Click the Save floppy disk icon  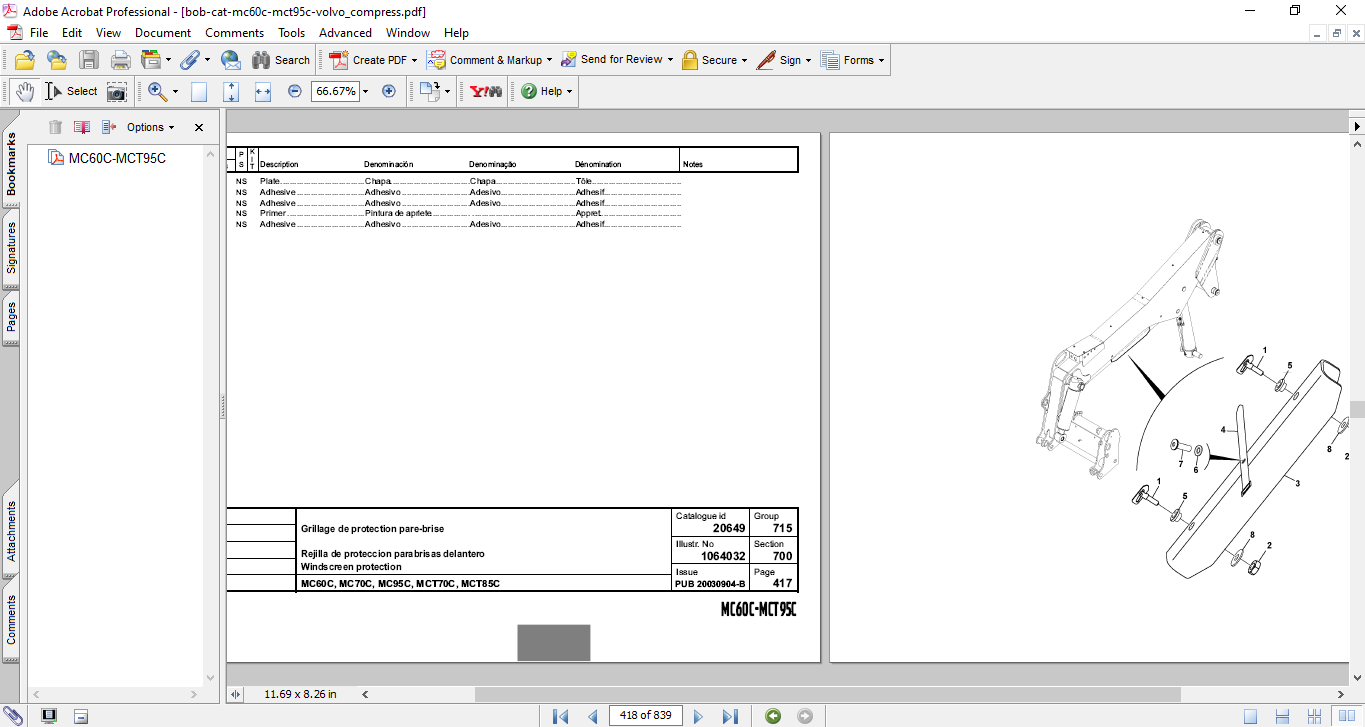(x=89, y=60)
